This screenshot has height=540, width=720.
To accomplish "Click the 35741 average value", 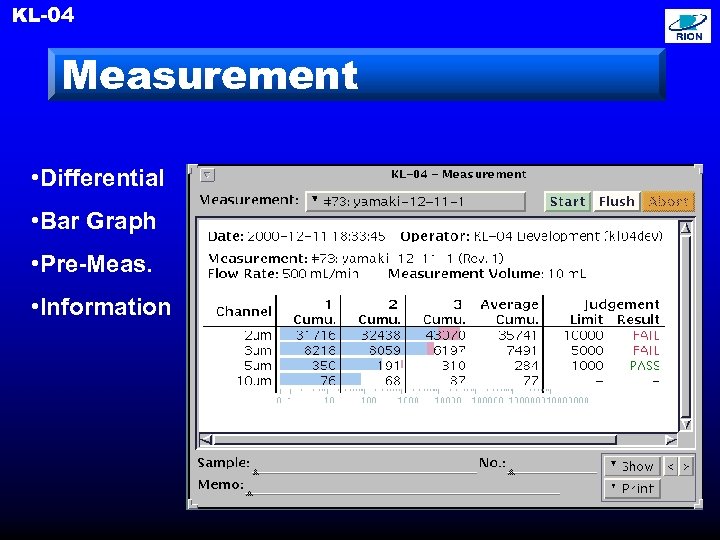I will (x=518, y=335).
